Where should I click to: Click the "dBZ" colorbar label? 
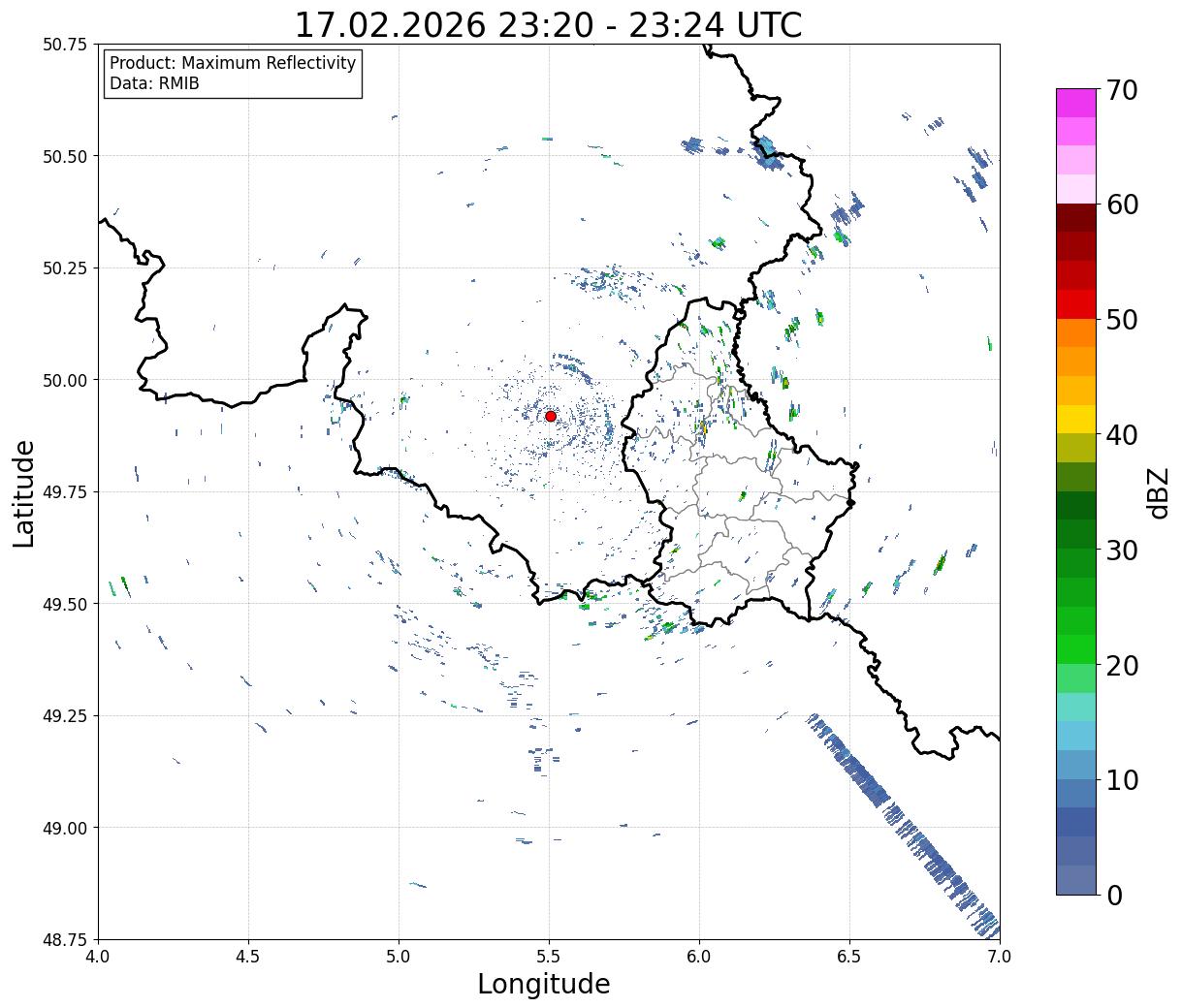[1158, 491]
